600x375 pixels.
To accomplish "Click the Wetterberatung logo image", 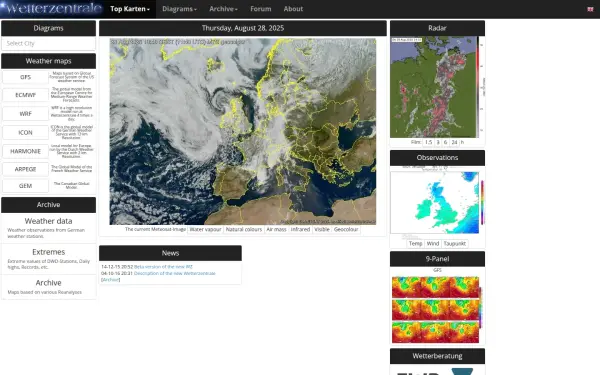I will click(435, 371).
